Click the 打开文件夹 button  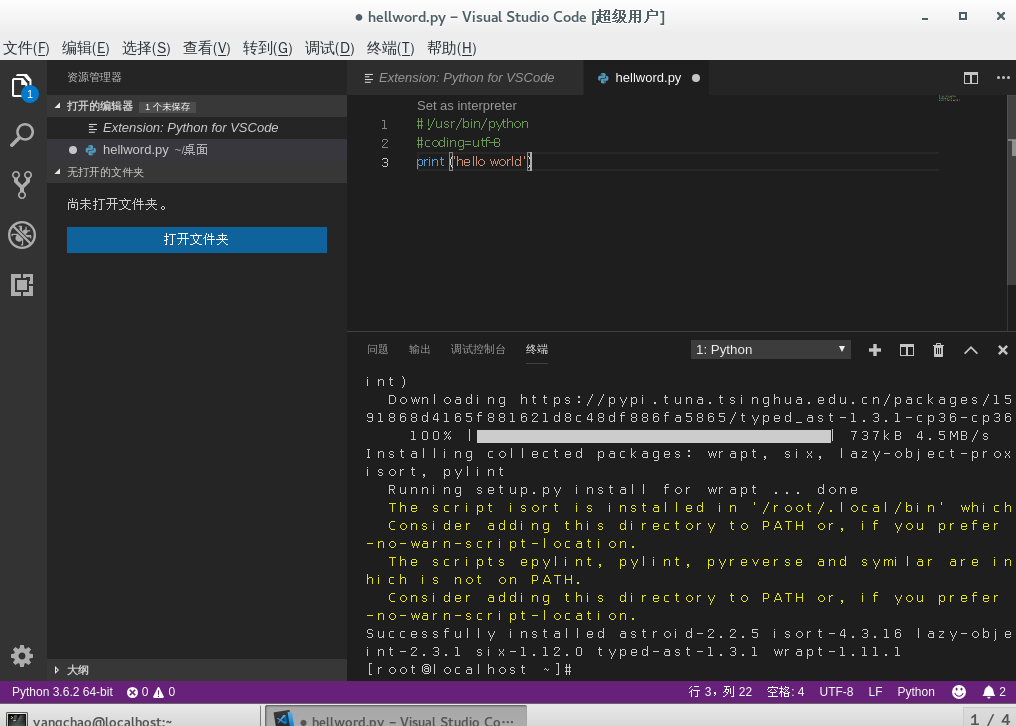(197, 240)
